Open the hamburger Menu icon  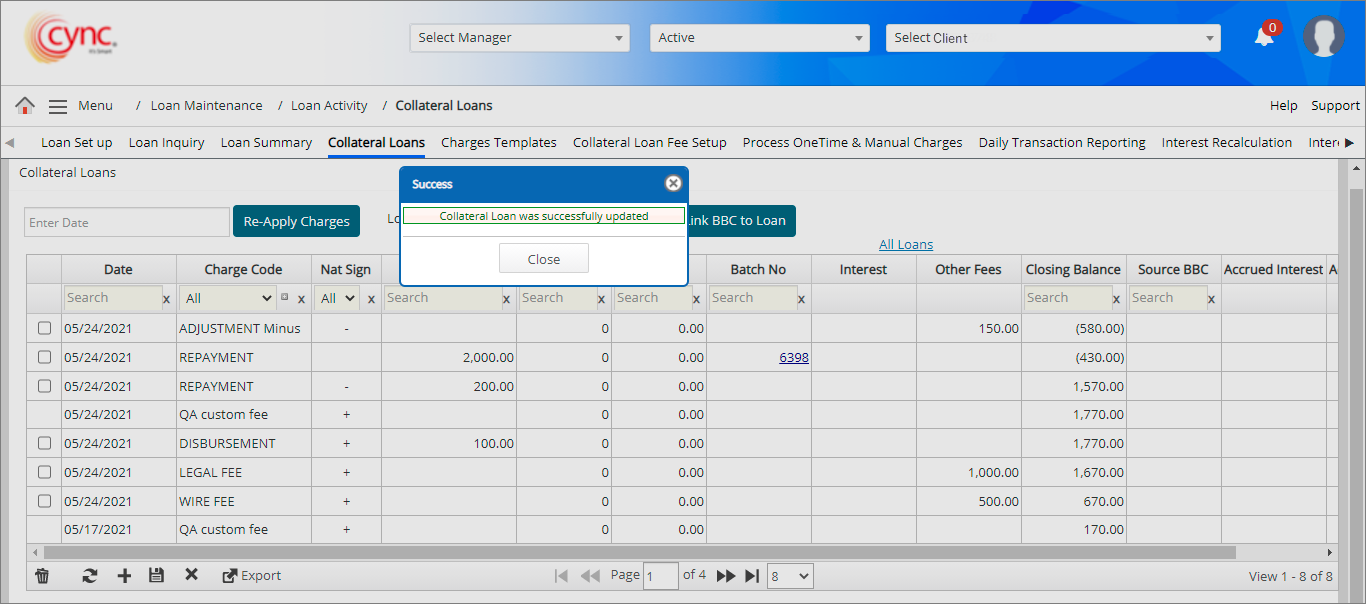pos(58,106)
